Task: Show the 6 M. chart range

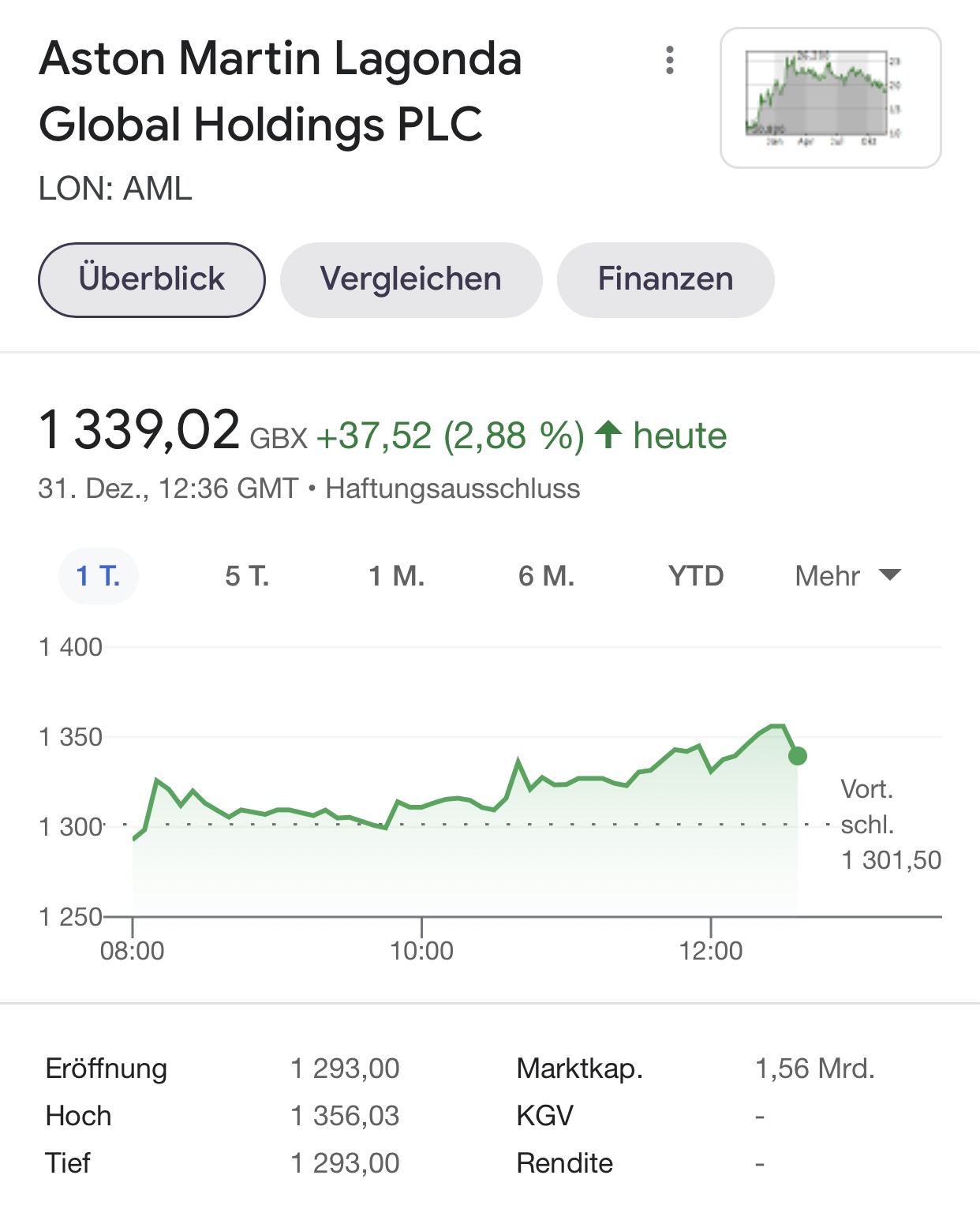Action: click(546, 576)
